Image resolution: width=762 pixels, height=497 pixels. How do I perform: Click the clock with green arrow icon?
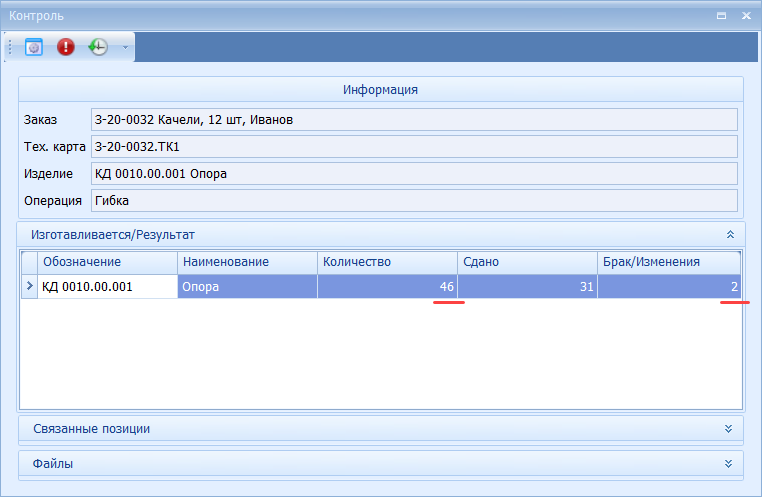tap(98, 47)
